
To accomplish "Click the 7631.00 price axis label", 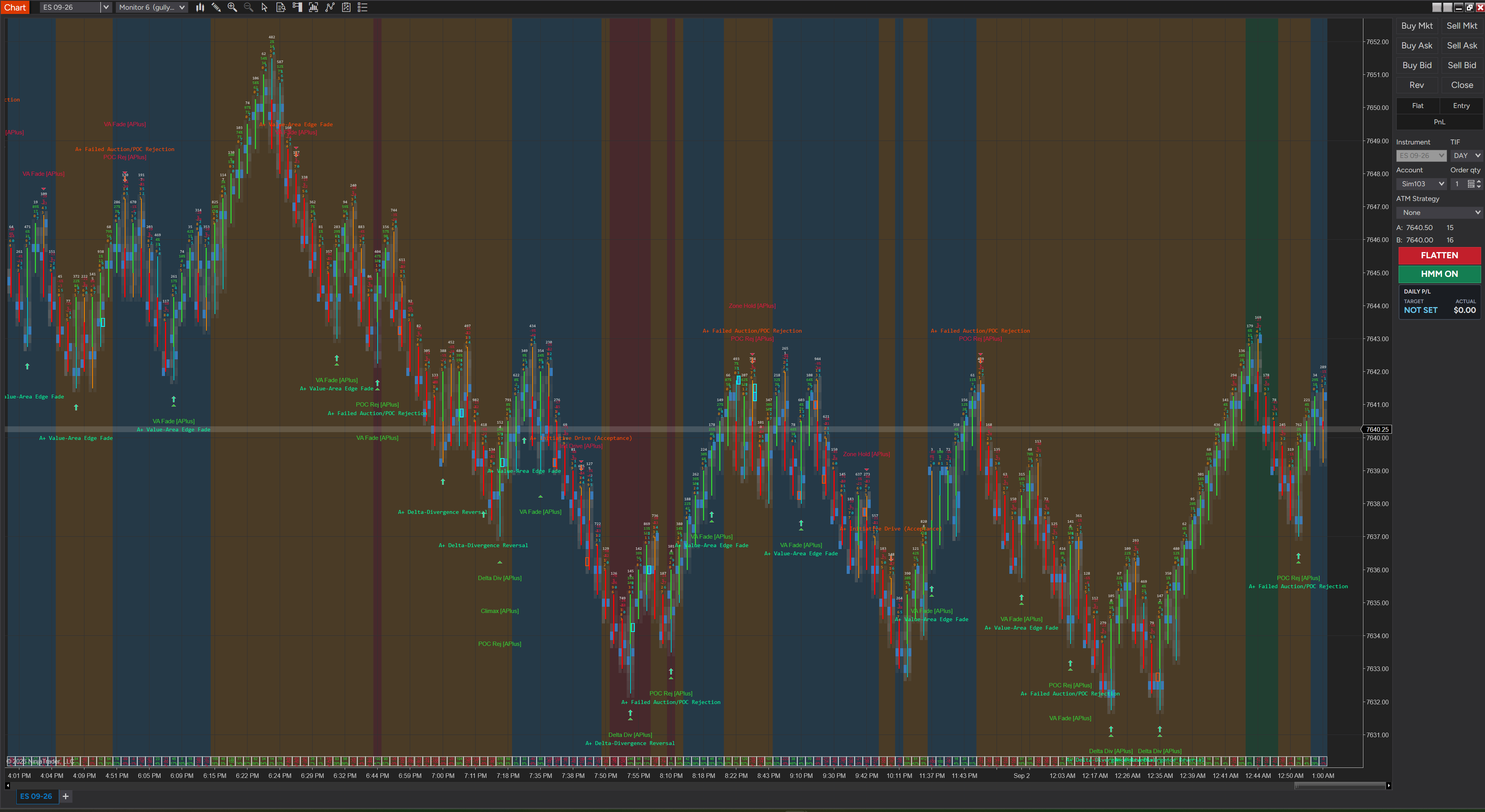I will point(1377,735).
